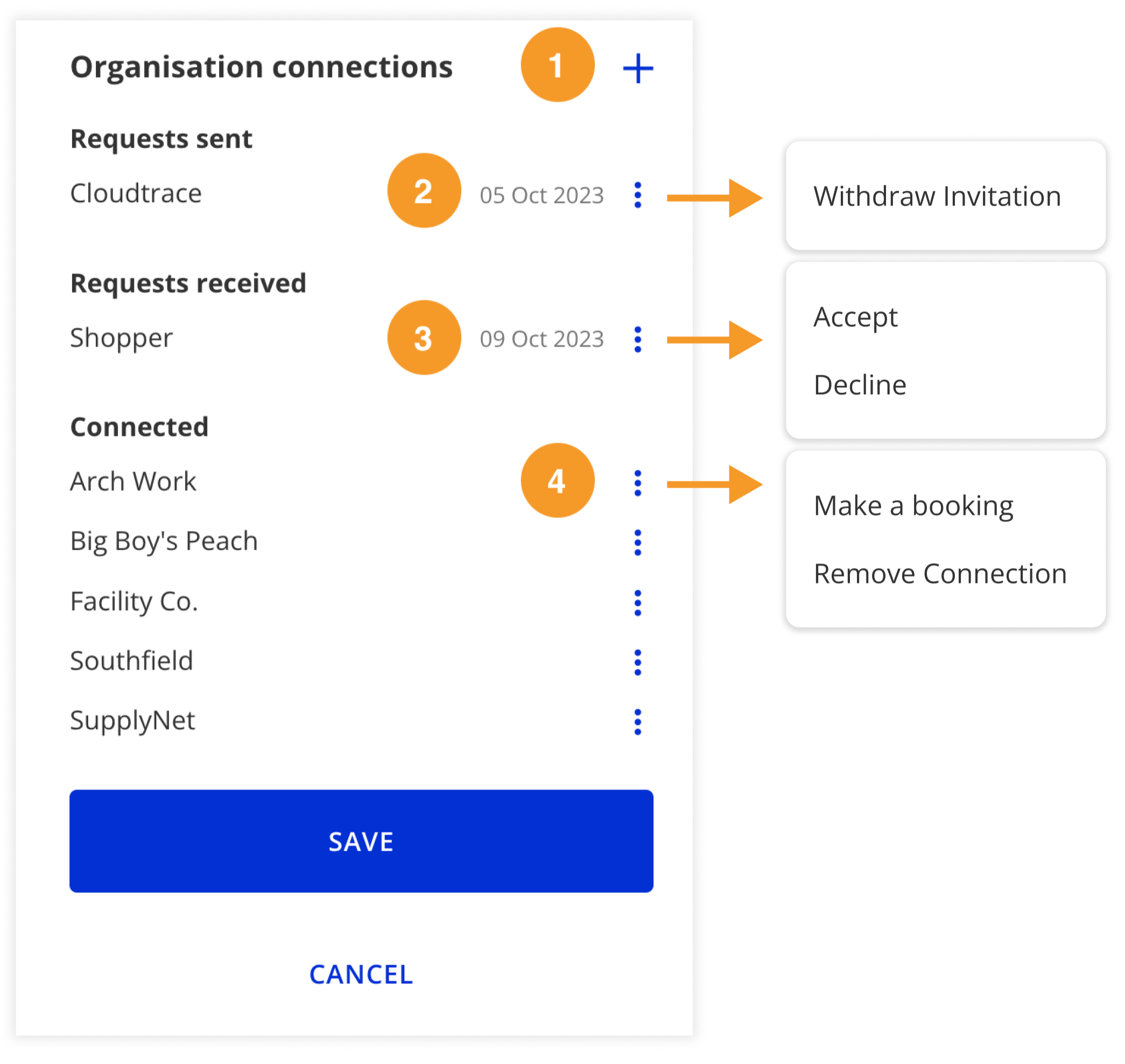The width and height of the screenshot is (1125, 1064).
Task: Choose Accept for the Shopper request
Action: coord(855,318)
